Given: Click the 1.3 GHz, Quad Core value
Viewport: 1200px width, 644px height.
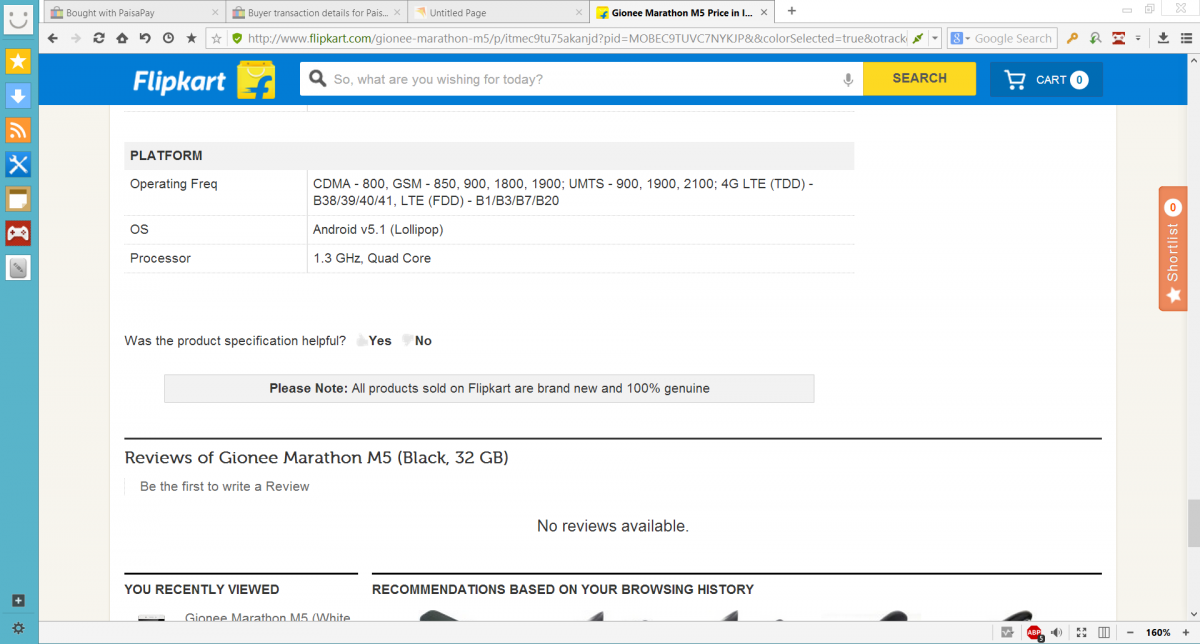Looking at the screenshot, I should coord(372,258).
